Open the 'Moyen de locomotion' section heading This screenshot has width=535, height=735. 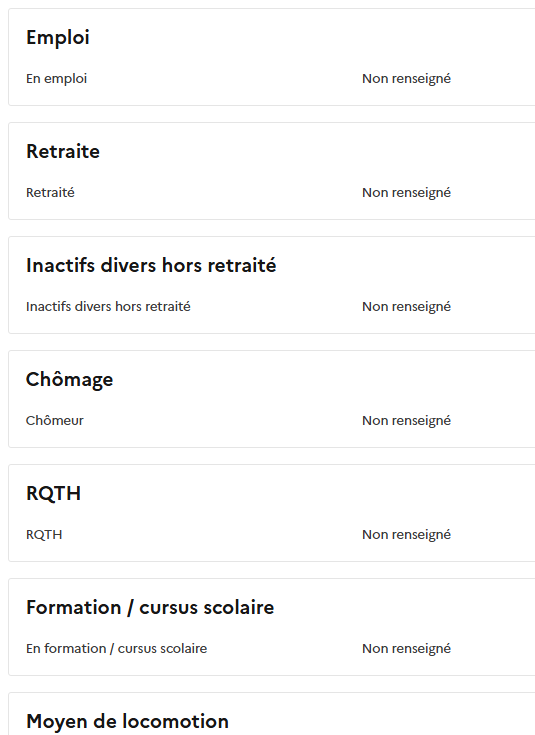[x=128, y=721]
